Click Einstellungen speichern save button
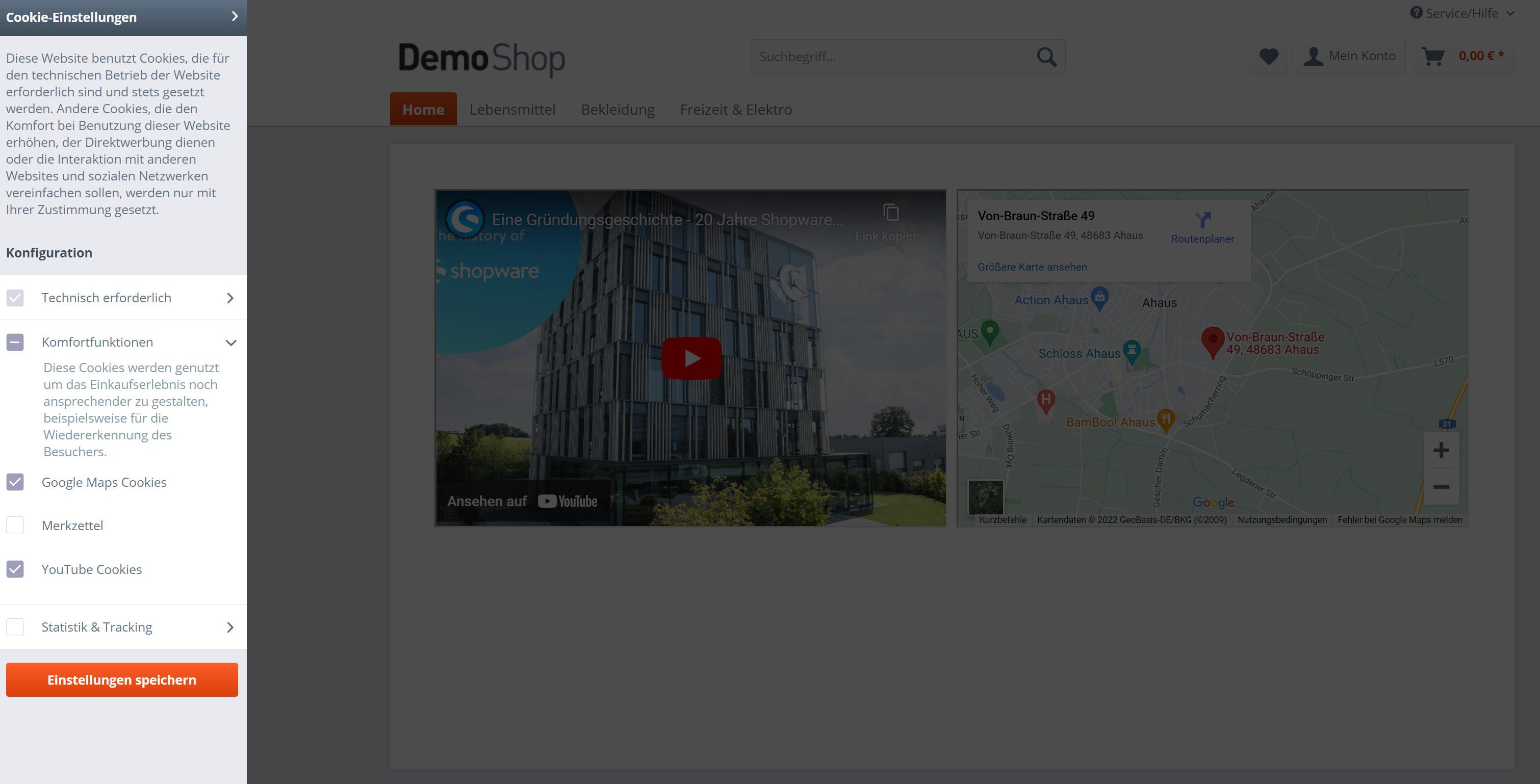 tap(121, 679)
